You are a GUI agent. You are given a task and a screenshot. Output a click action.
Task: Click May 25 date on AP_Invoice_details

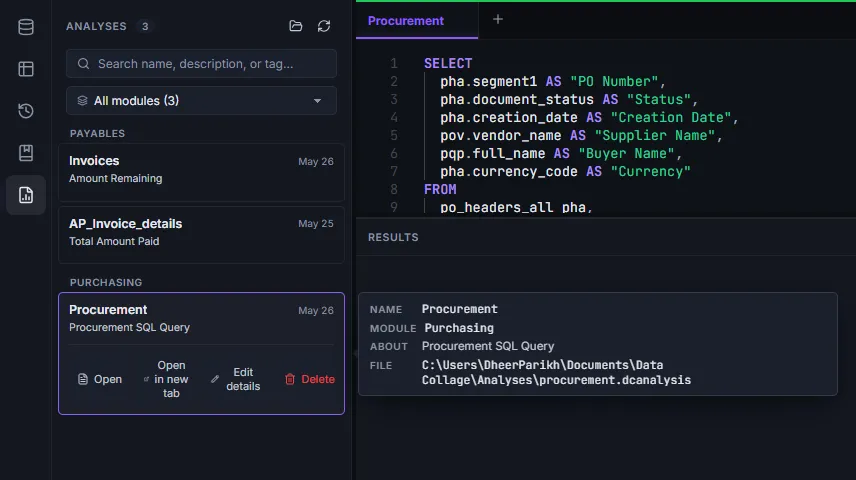click(x=316, y=224)
